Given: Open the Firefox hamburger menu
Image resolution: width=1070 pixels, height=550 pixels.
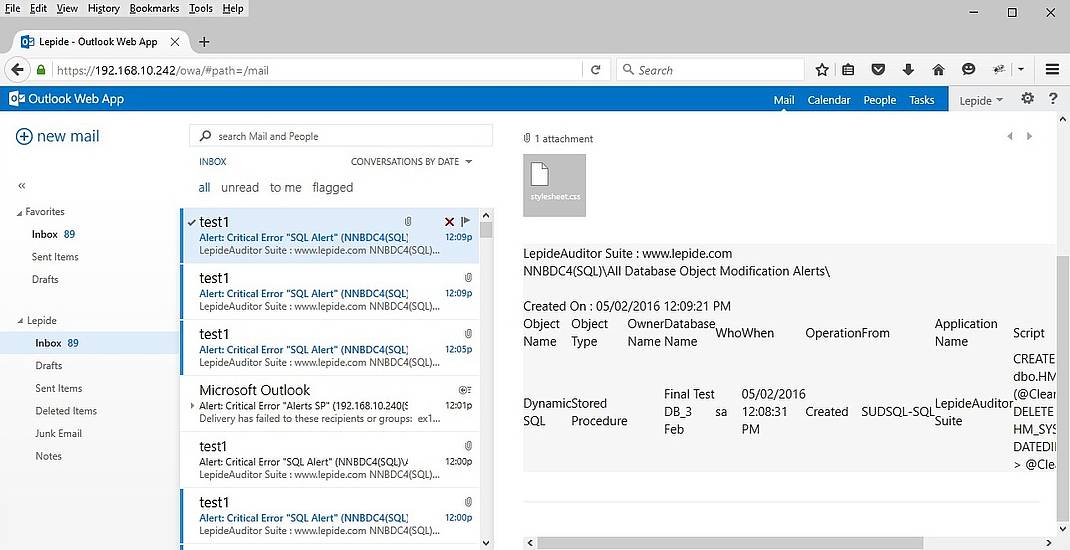Looking at the screenshot, I should click(x=1052, y=70).
